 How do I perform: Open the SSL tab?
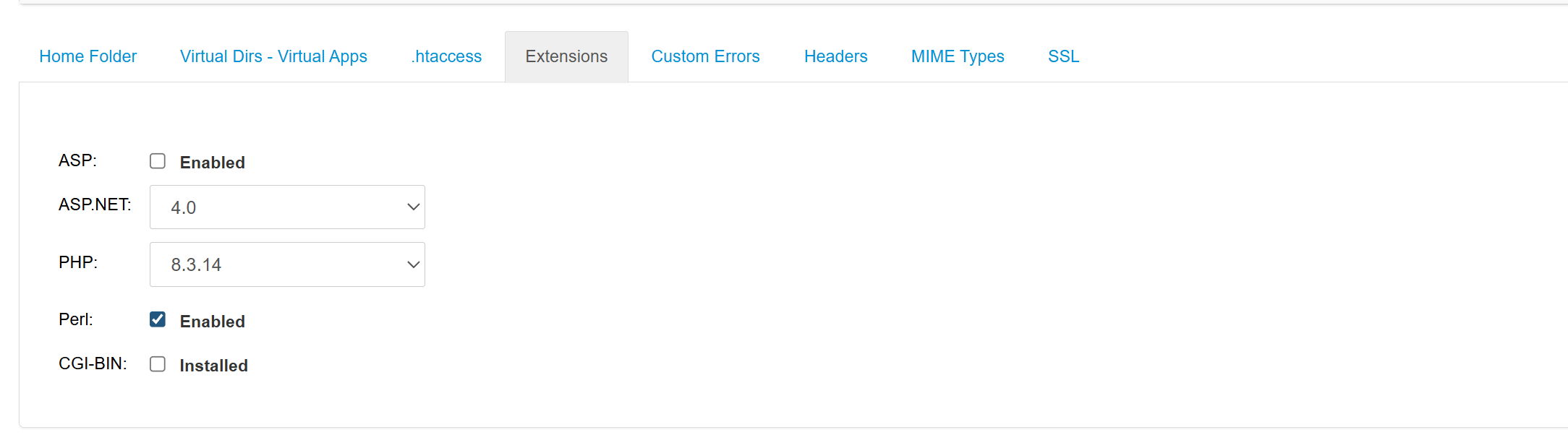[x=1063, y=56]
